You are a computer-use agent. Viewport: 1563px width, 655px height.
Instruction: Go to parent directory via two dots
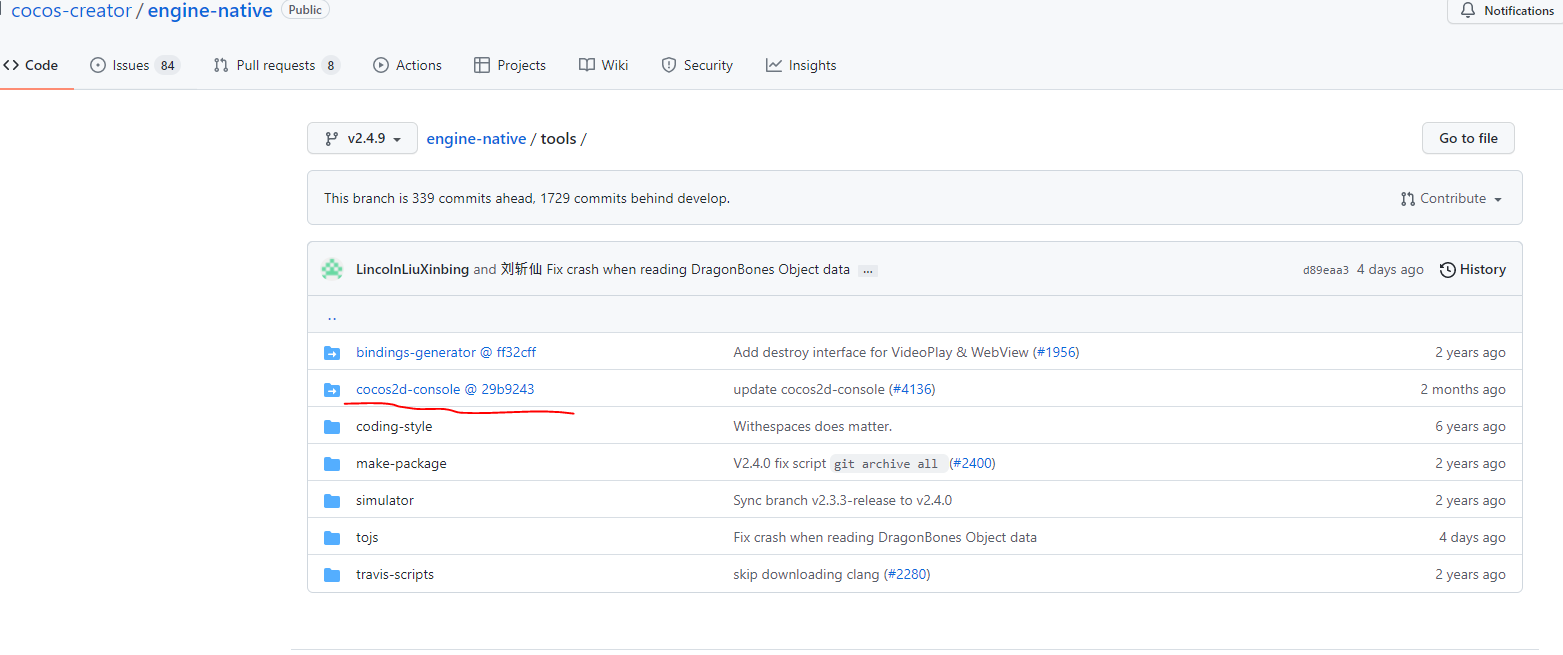click(x=332, y=316)
